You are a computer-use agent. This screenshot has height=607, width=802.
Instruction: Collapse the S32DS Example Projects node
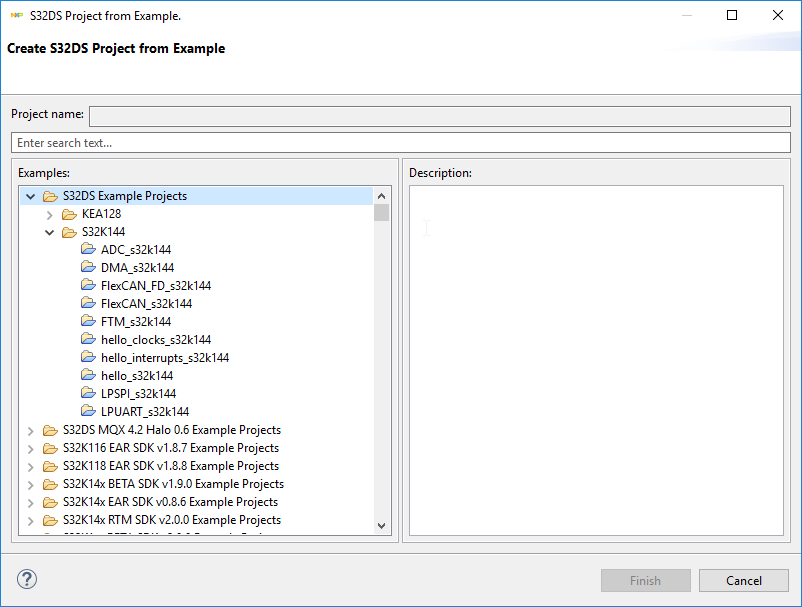pos(31,196)
